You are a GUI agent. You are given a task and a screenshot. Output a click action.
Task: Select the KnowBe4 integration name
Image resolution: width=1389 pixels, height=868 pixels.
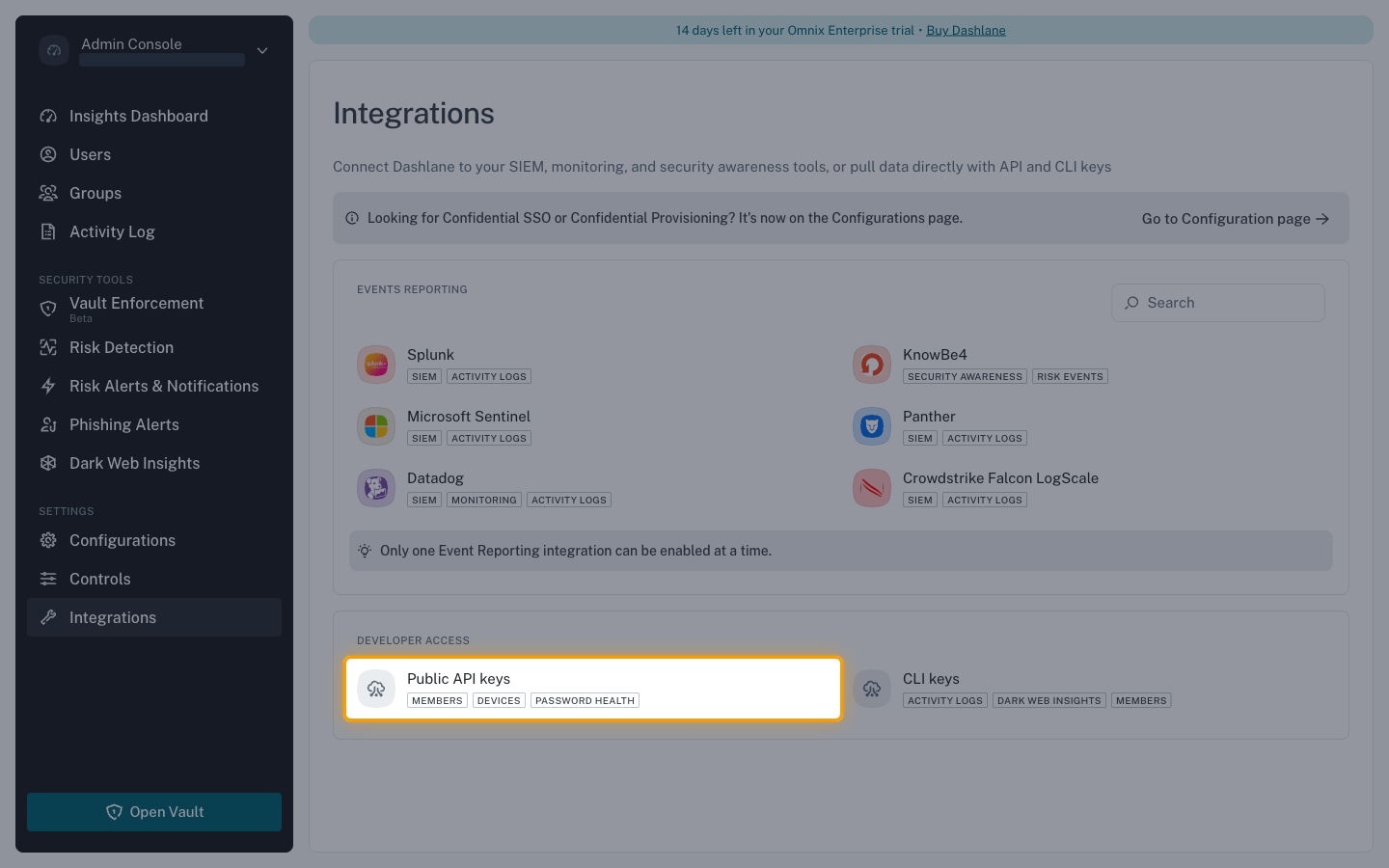click(x=935, y=355)
